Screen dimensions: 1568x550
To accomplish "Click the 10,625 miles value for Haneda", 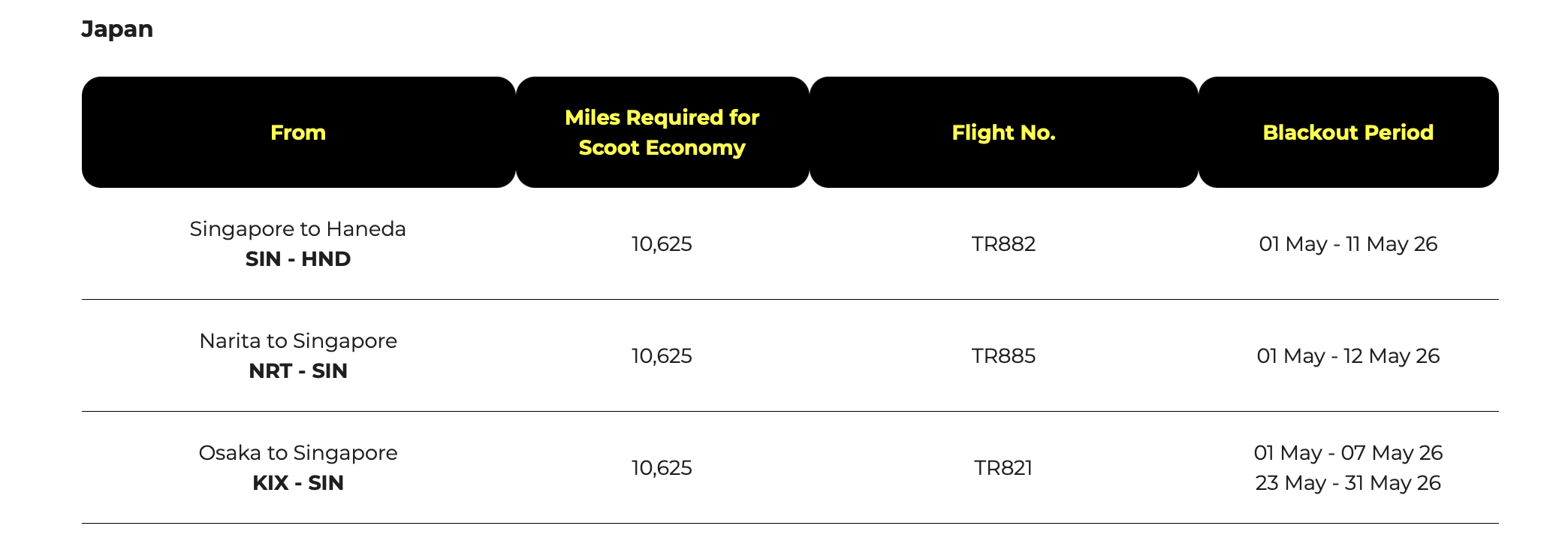I will (662, 243).
